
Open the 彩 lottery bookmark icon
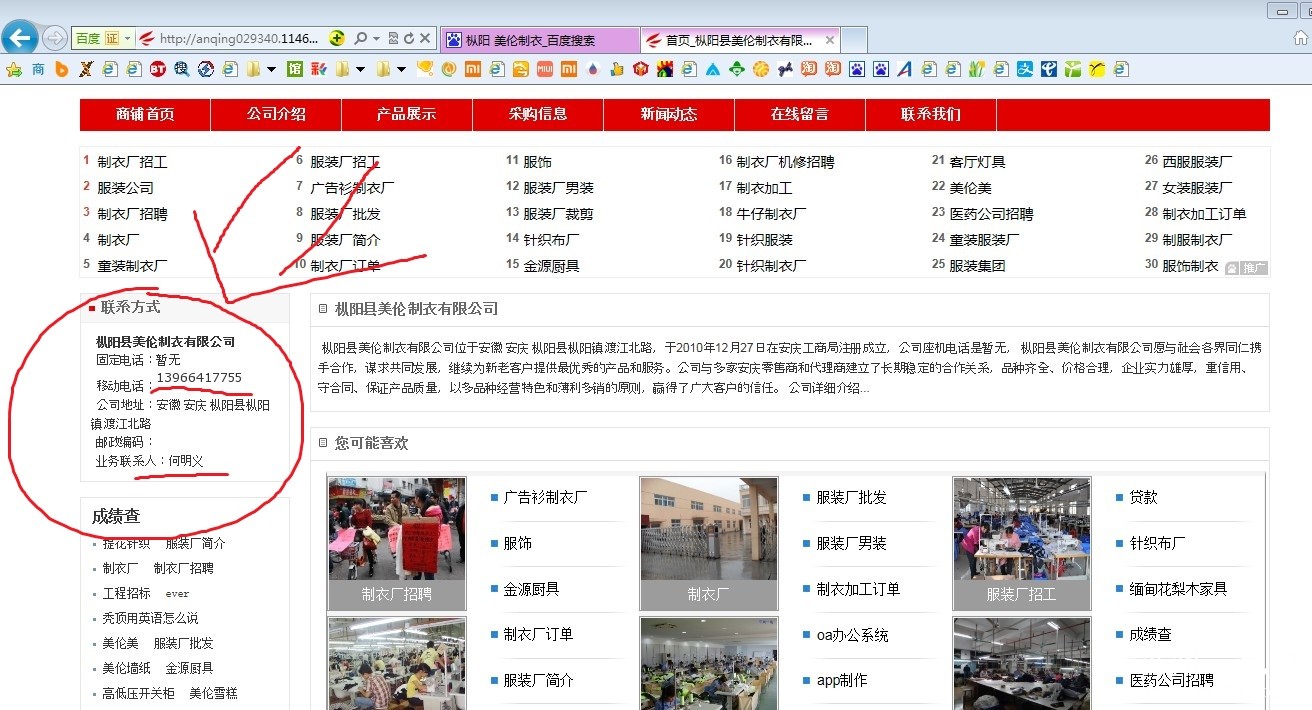pyautogui.click(x=318, y=69)
